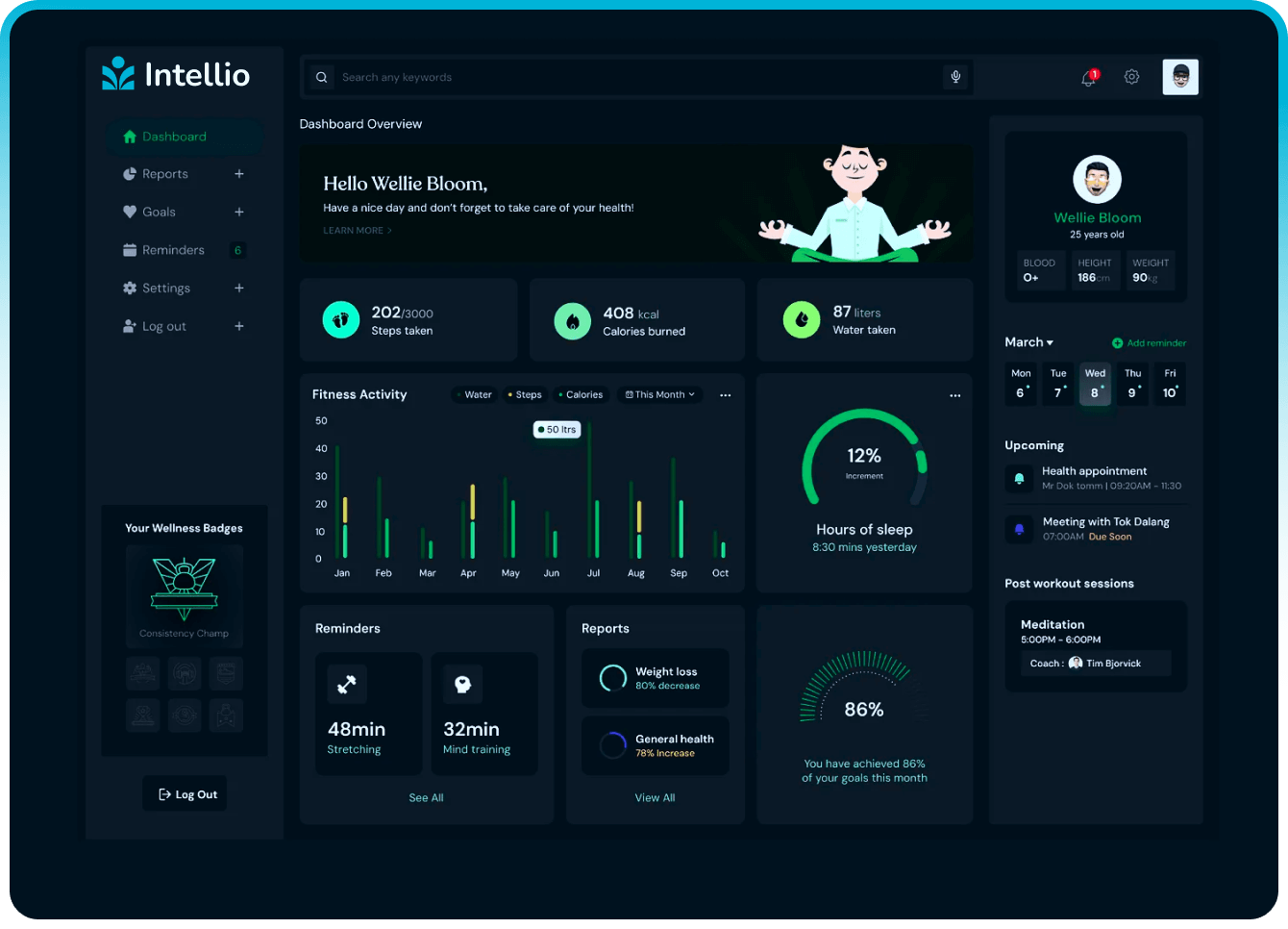This screenshot has height=929, width=1288.
Task: Click the stretching dumbbell icon in Reminders
Action: (x=347, y=684)
